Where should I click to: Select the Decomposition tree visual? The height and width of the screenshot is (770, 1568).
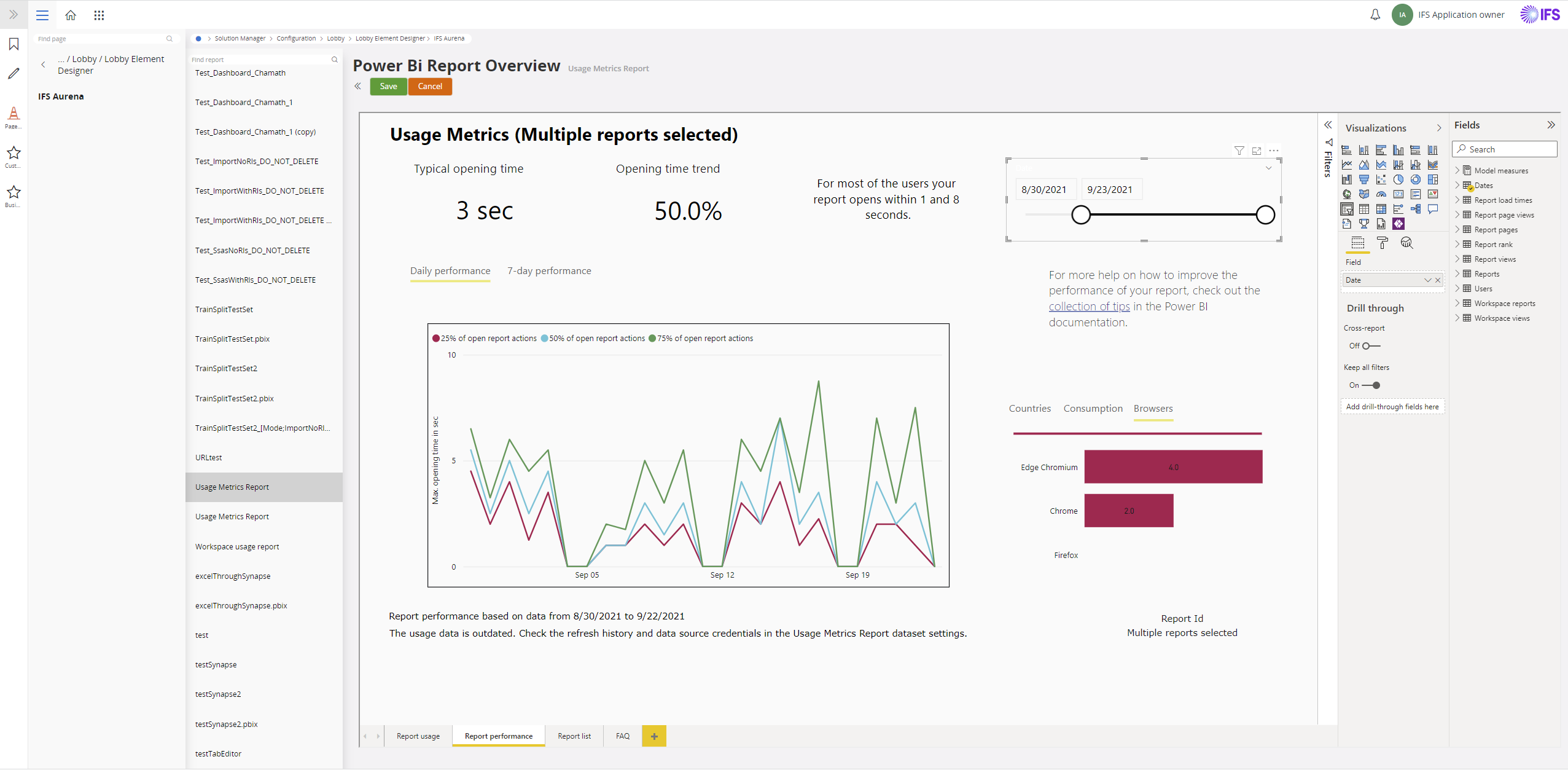click(x=1415, y=209)
